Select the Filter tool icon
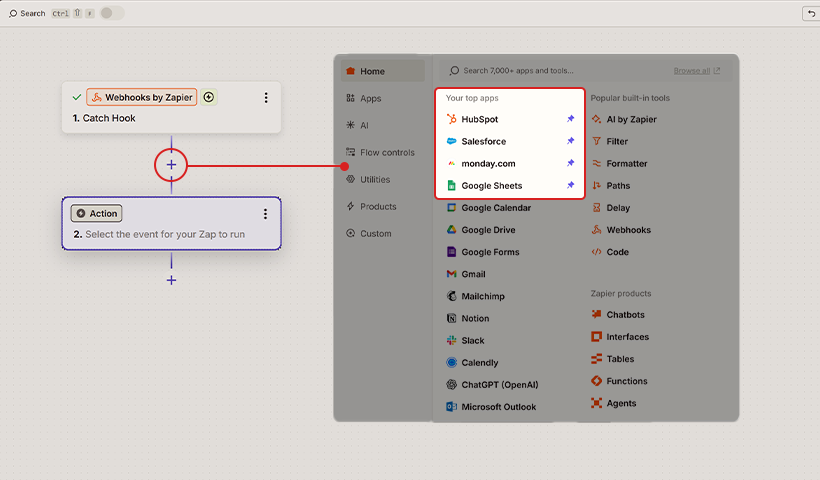The image size is (820, 480). tap(597, 141)
